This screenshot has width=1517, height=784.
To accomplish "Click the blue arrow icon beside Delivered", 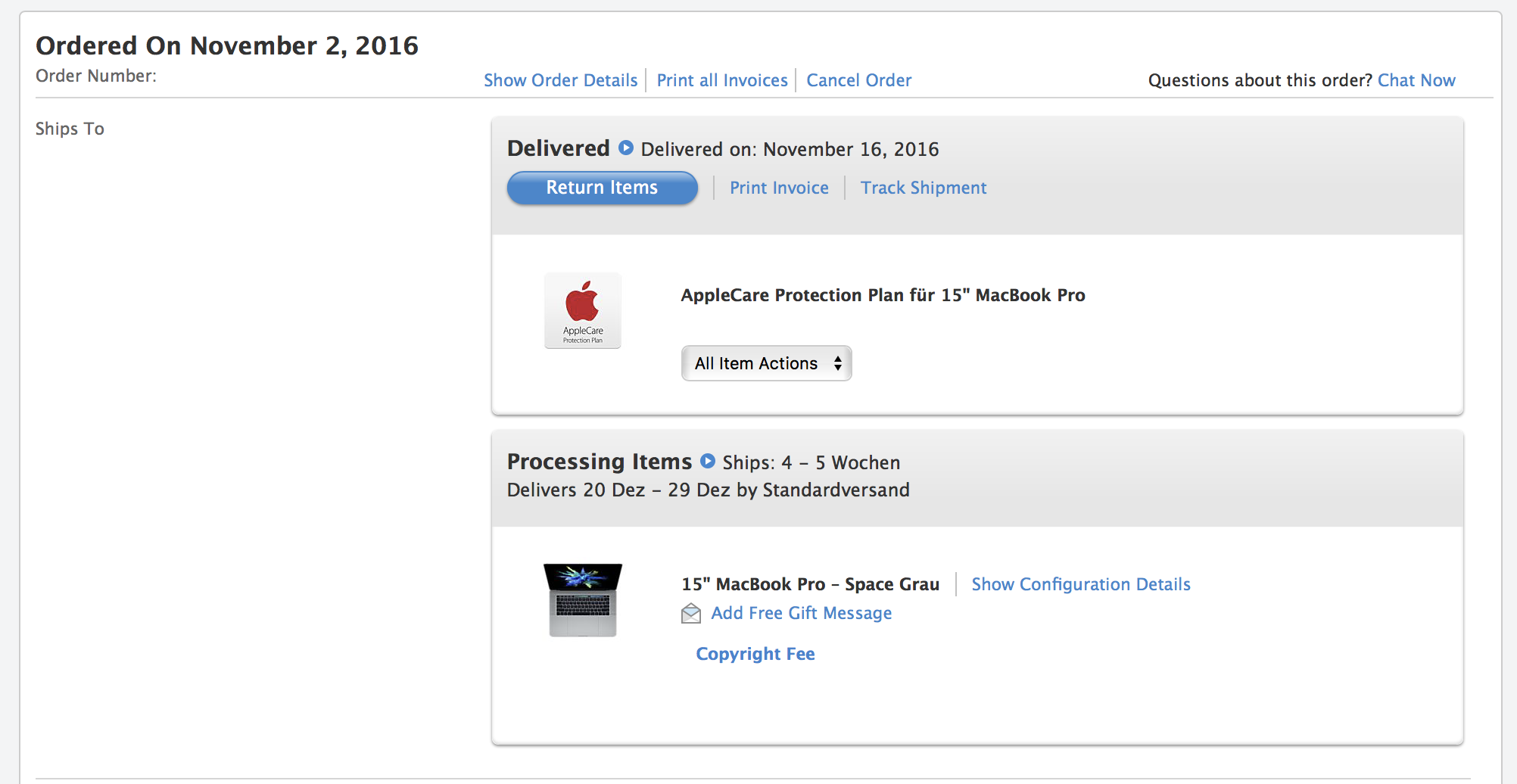I will pyautogui.click(x=626, y=148).
